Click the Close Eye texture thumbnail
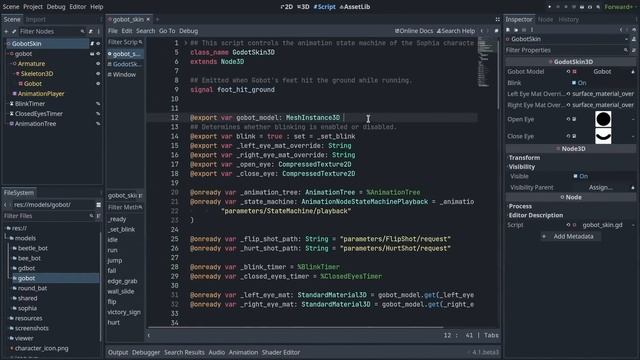Screen dimensions: 640x360 pos(603,136)
